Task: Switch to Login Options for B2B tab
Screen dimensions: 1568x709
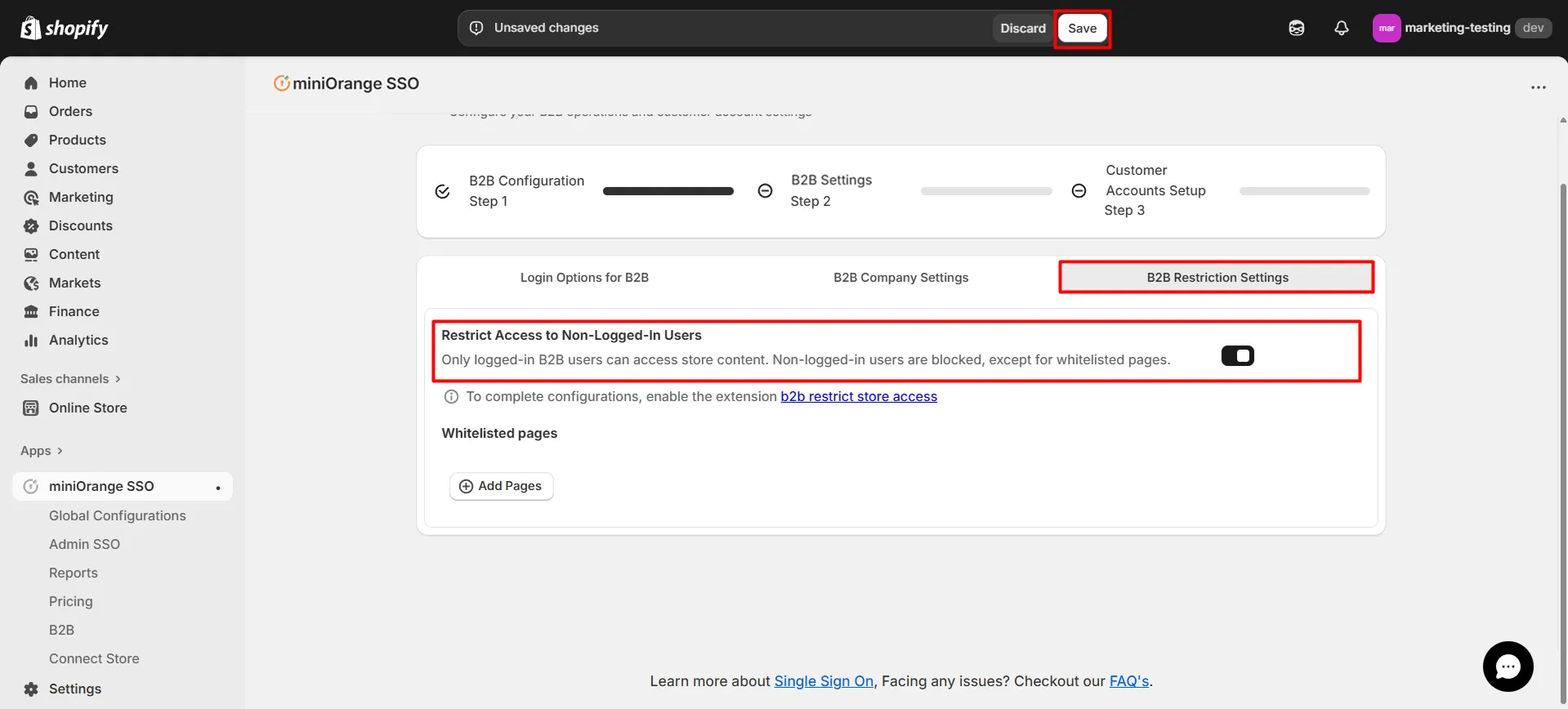Action: point(584,278)
